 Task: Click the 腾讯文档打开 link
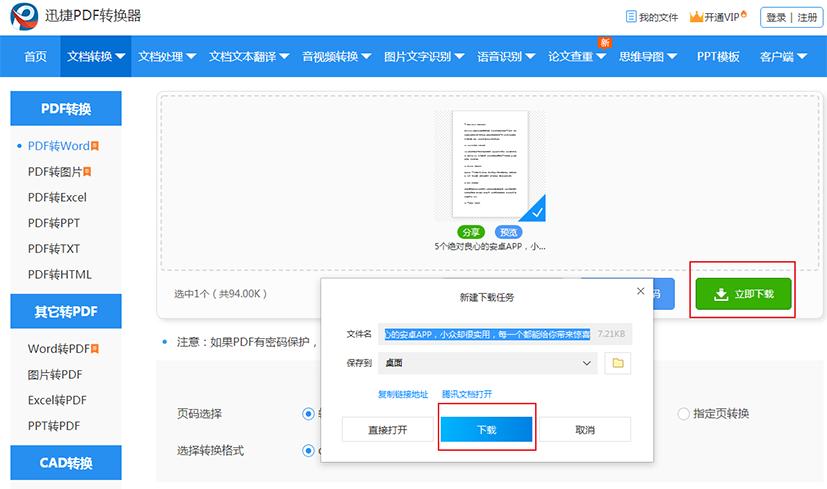(467, 394)
